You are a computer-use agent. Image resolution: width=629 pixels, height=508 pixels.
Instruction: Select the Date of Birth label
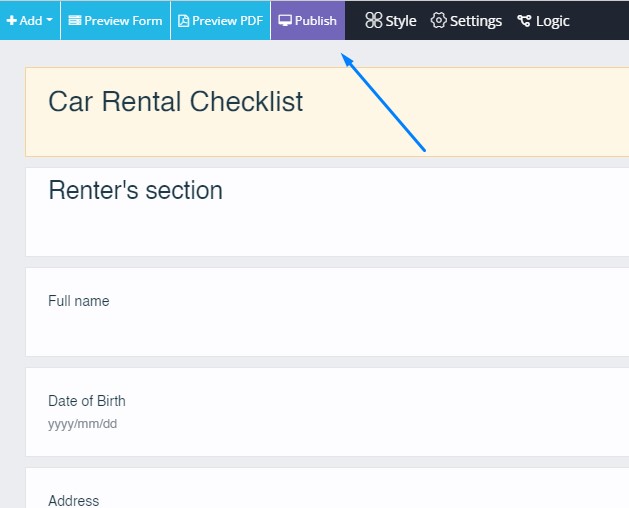click(x=87, y=401)
